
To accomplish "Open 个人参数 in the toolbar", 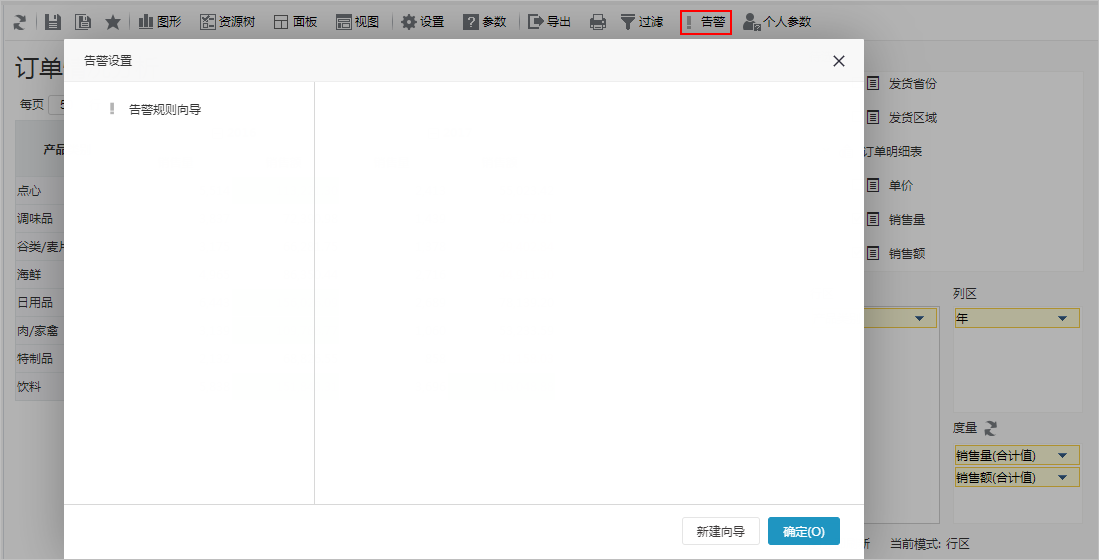I will click(x=777, y=22).
